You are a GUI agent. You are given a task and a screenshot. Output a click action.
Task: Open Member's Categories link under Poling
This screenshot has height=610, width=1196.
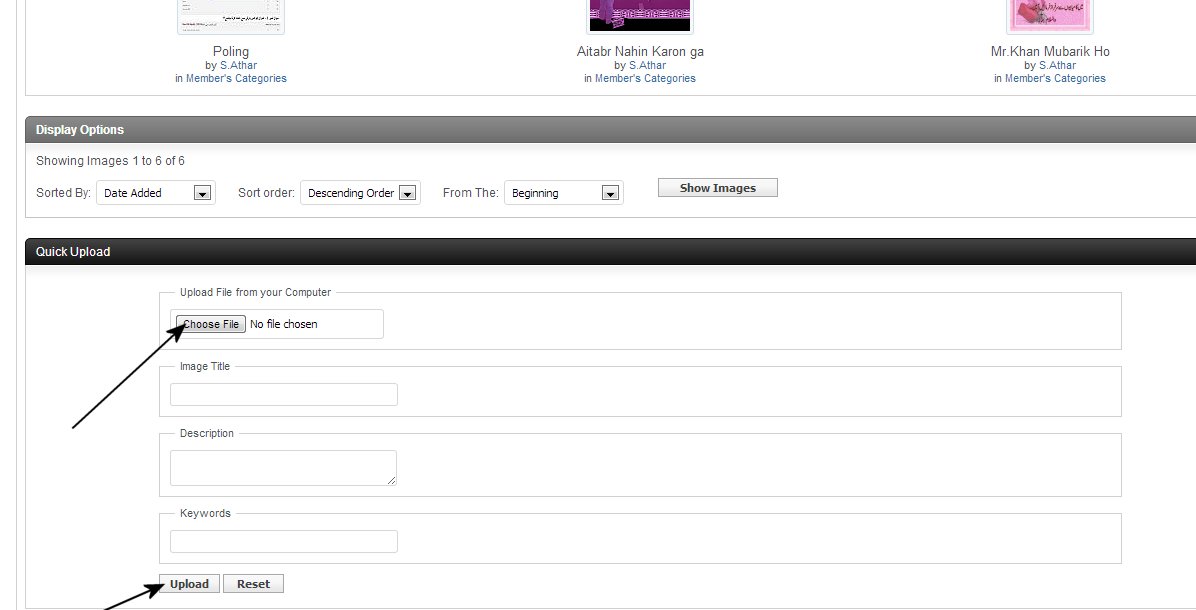tap(236, 79)
